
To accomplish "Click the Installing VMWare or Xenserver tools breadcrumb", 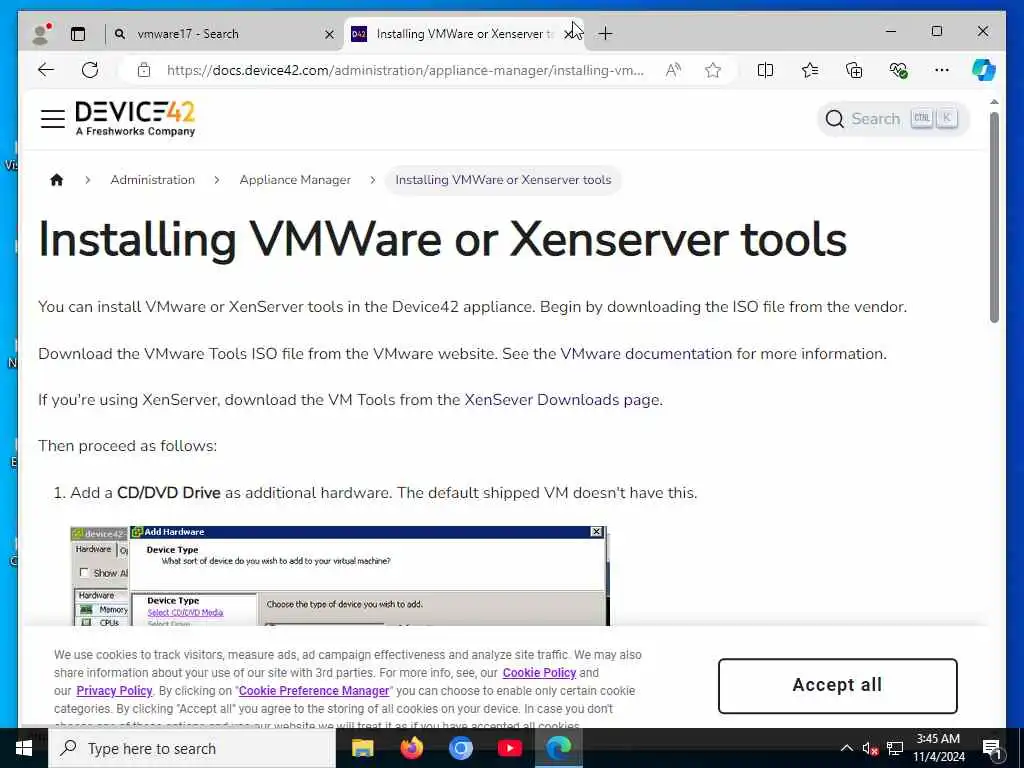I will pos(503,180).
